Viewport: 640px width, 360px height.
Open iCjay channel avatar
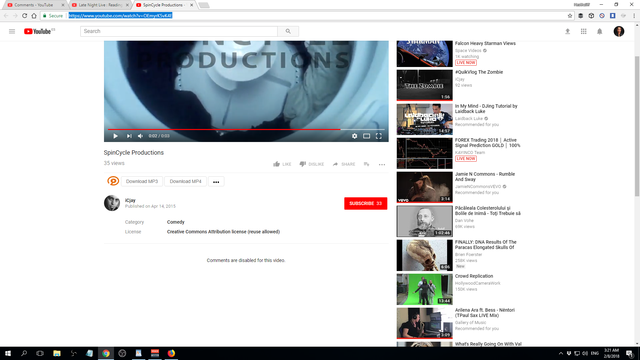pyautogui.click(x=112, y=203)
